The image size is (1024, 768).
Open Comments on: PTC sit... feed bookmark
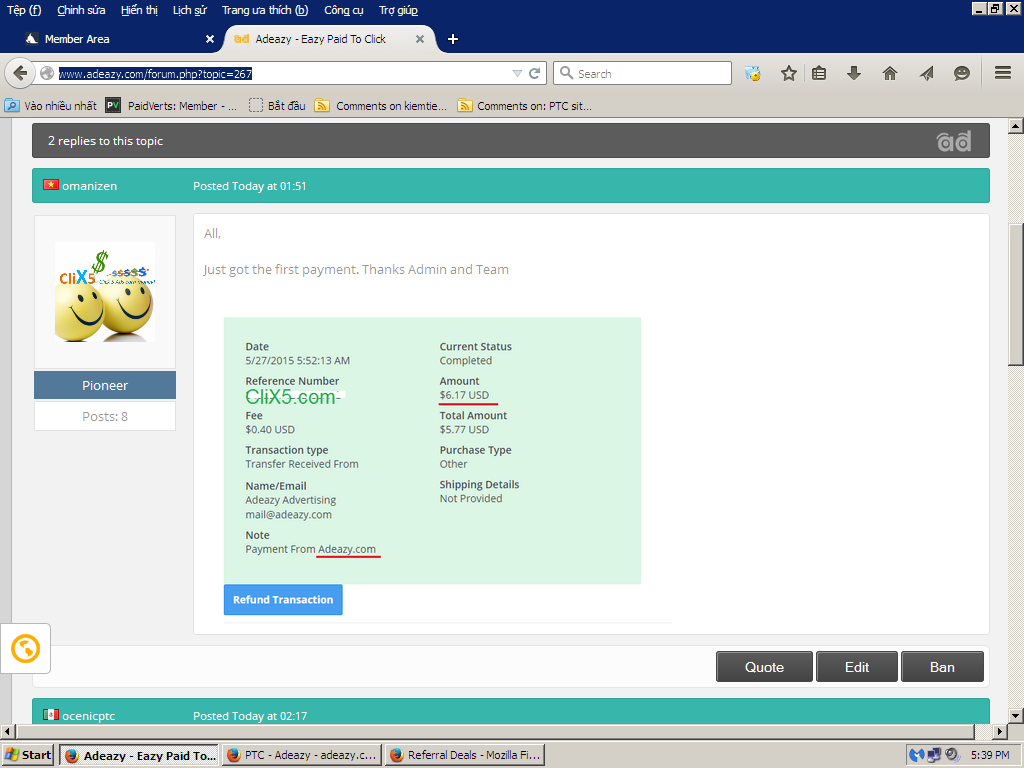tap(525, 106)
